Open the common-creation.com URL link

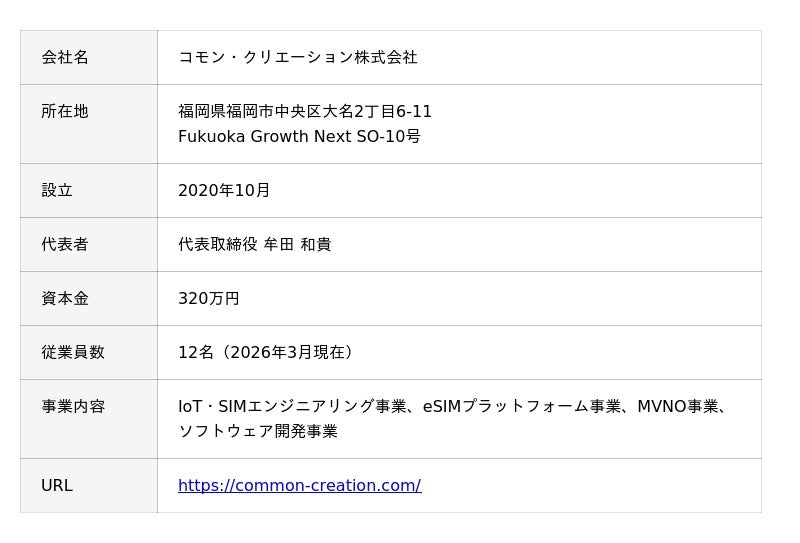click(299, 486)
